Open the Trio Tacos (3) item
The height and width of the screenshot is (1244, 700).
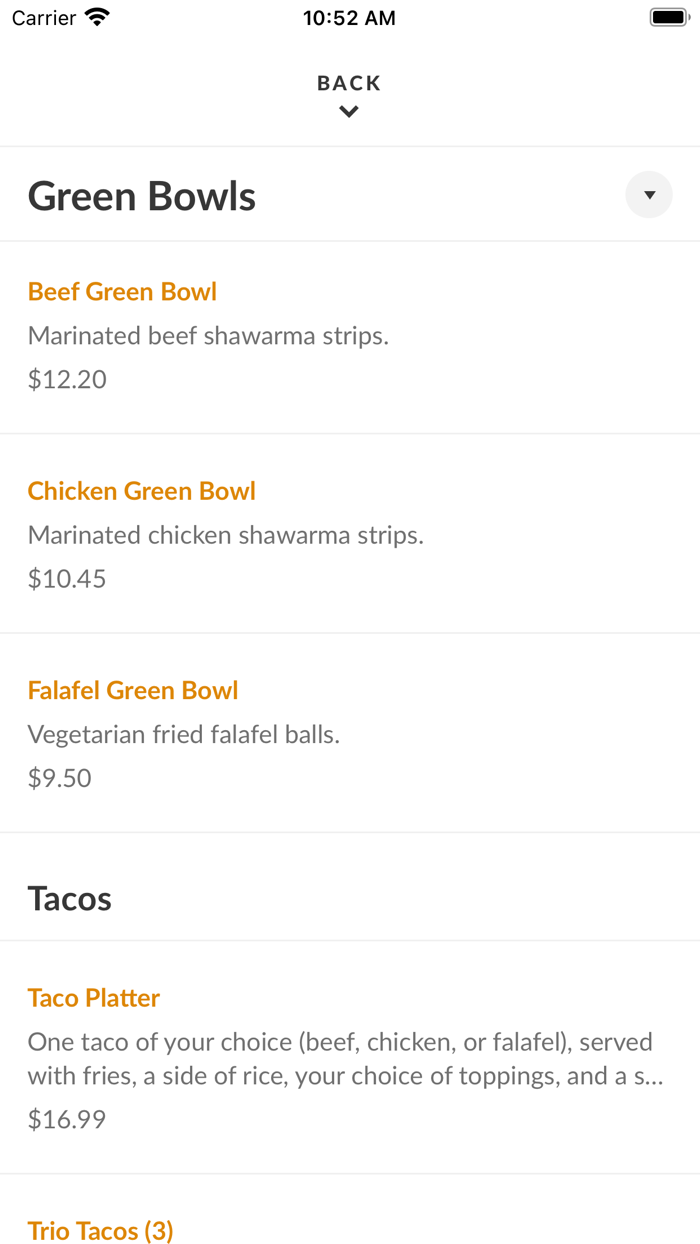point(100,1230)
